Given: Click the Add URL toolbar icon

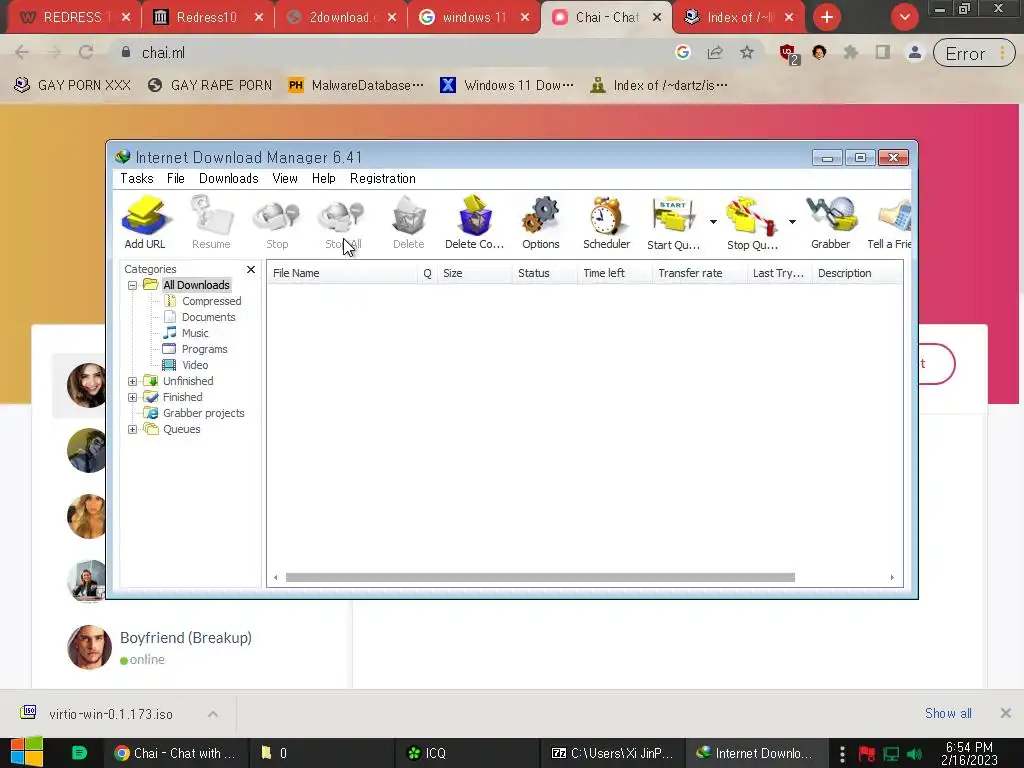Looking at the screenshot, I should click(144, 222).
